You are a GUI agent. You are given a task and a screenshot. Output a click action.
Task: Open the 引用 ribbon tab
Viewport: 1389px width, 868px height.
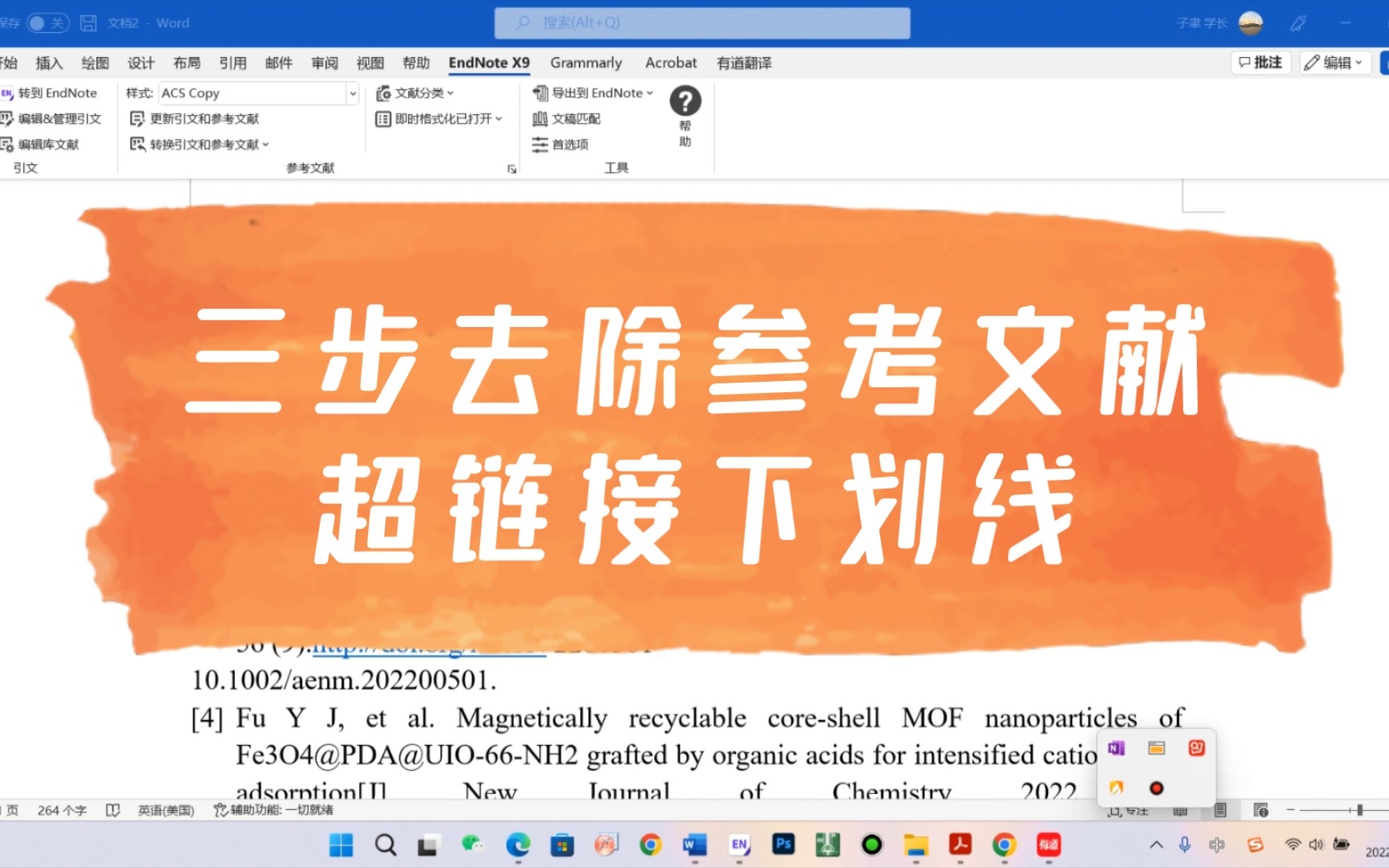click(232, 63)
